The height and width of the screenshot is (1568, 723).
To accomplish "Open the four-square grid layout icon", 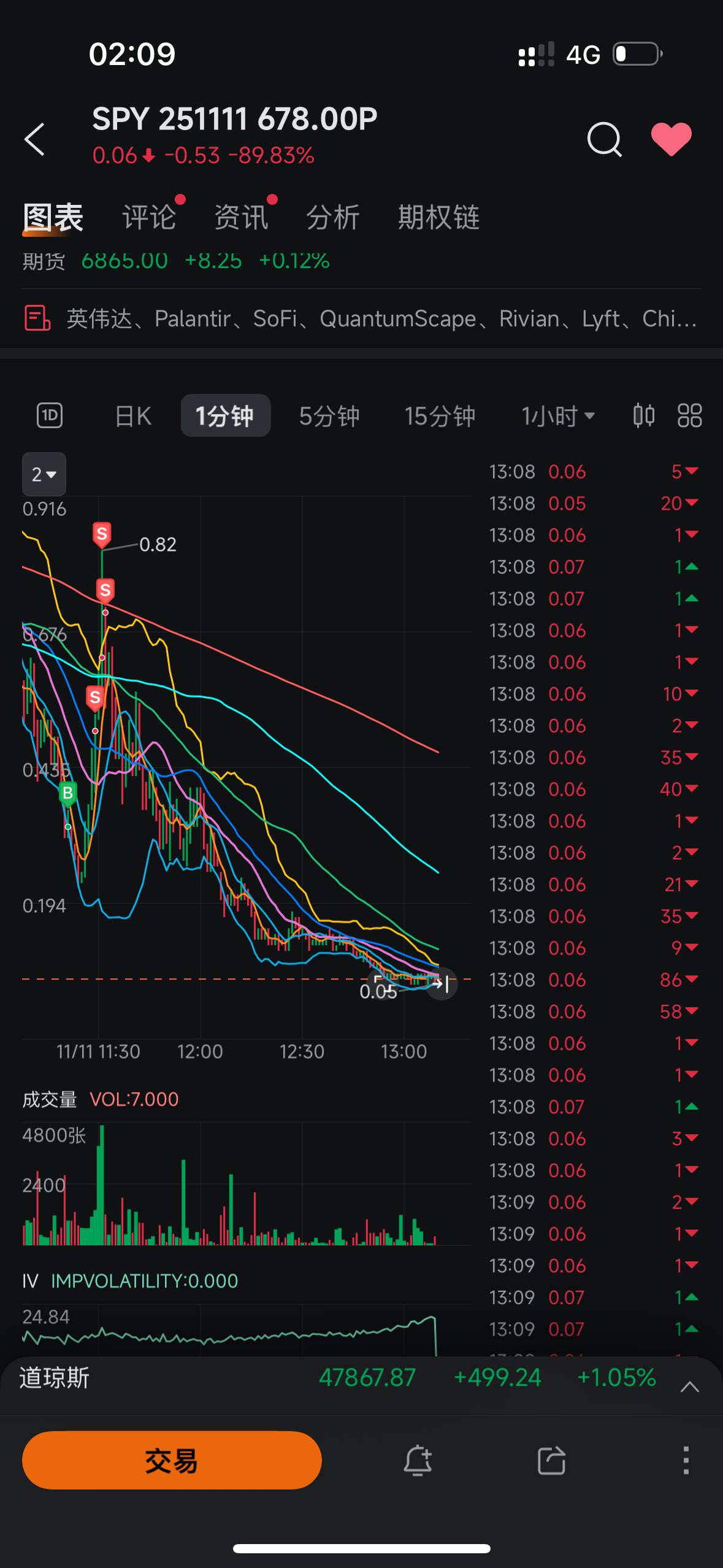I will [x=689, y=415].
